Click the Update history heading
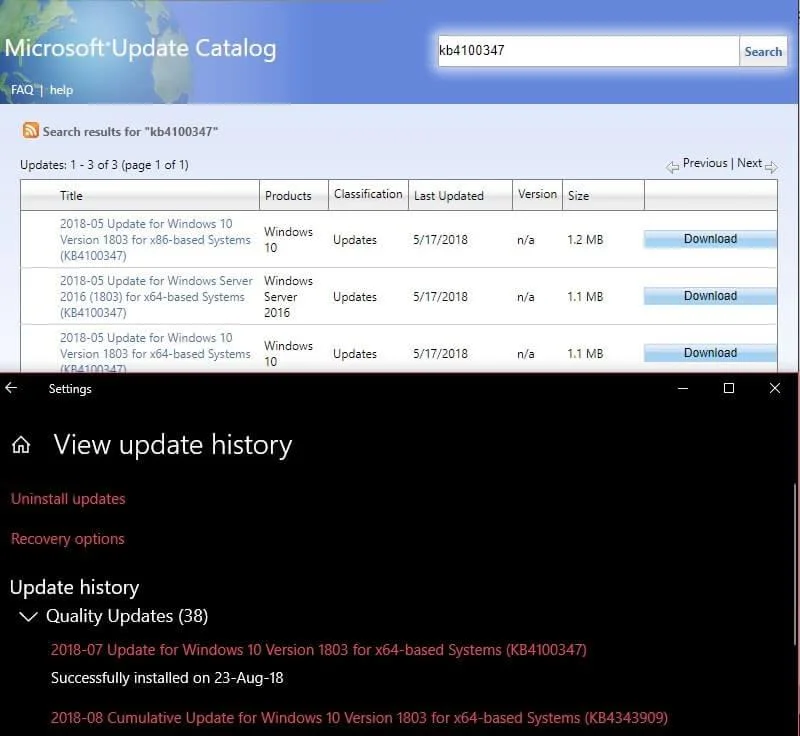Screen dimensions: 800x736 [74, 588]
